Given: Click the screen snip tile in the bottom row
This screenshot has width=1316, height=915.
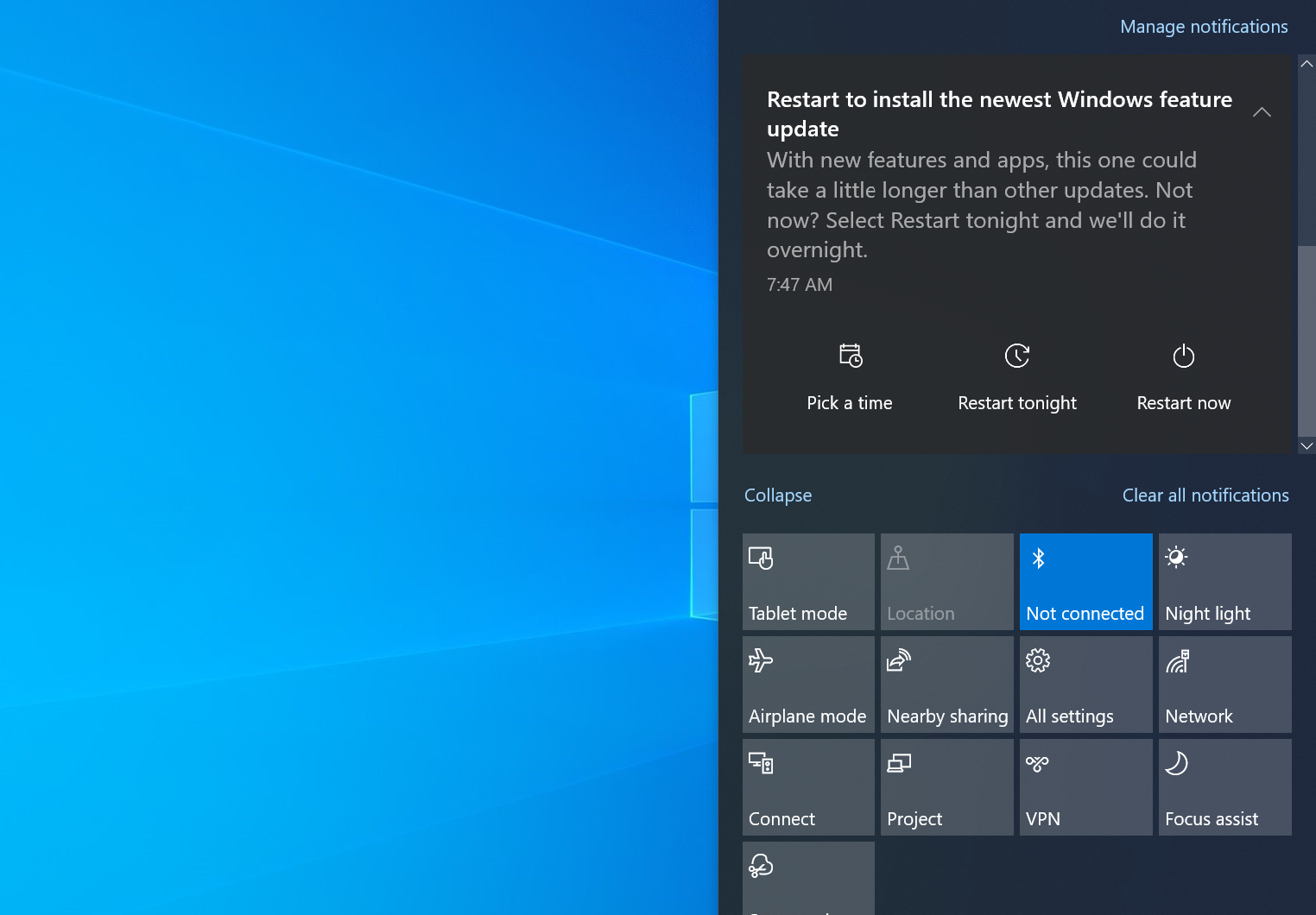Looking at the screenshot, I should click(x=808, y=878).
